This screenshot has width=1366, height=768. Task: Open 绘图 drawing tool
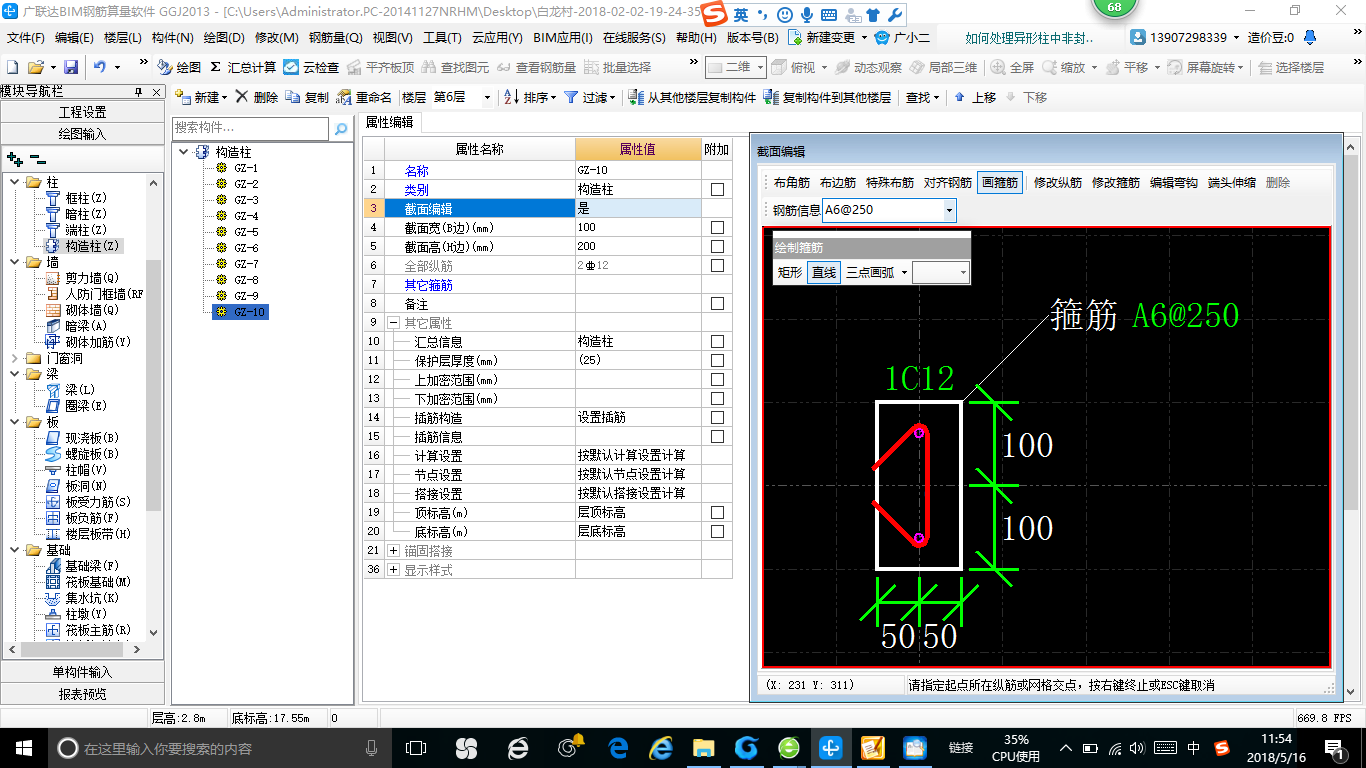179,67
